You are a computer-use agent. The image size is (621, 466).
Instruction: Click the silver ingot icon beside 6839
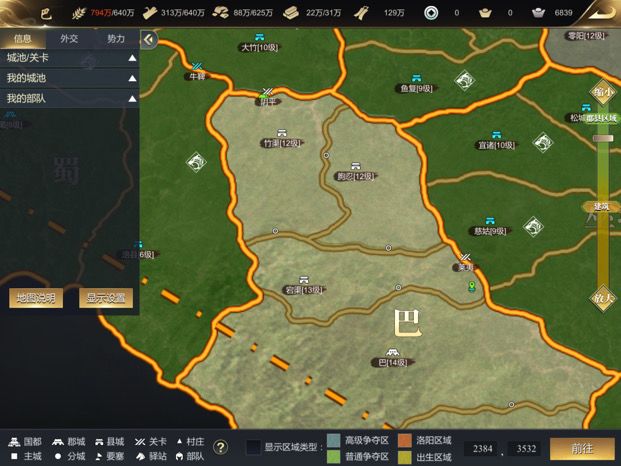click(x=539, y=13)
